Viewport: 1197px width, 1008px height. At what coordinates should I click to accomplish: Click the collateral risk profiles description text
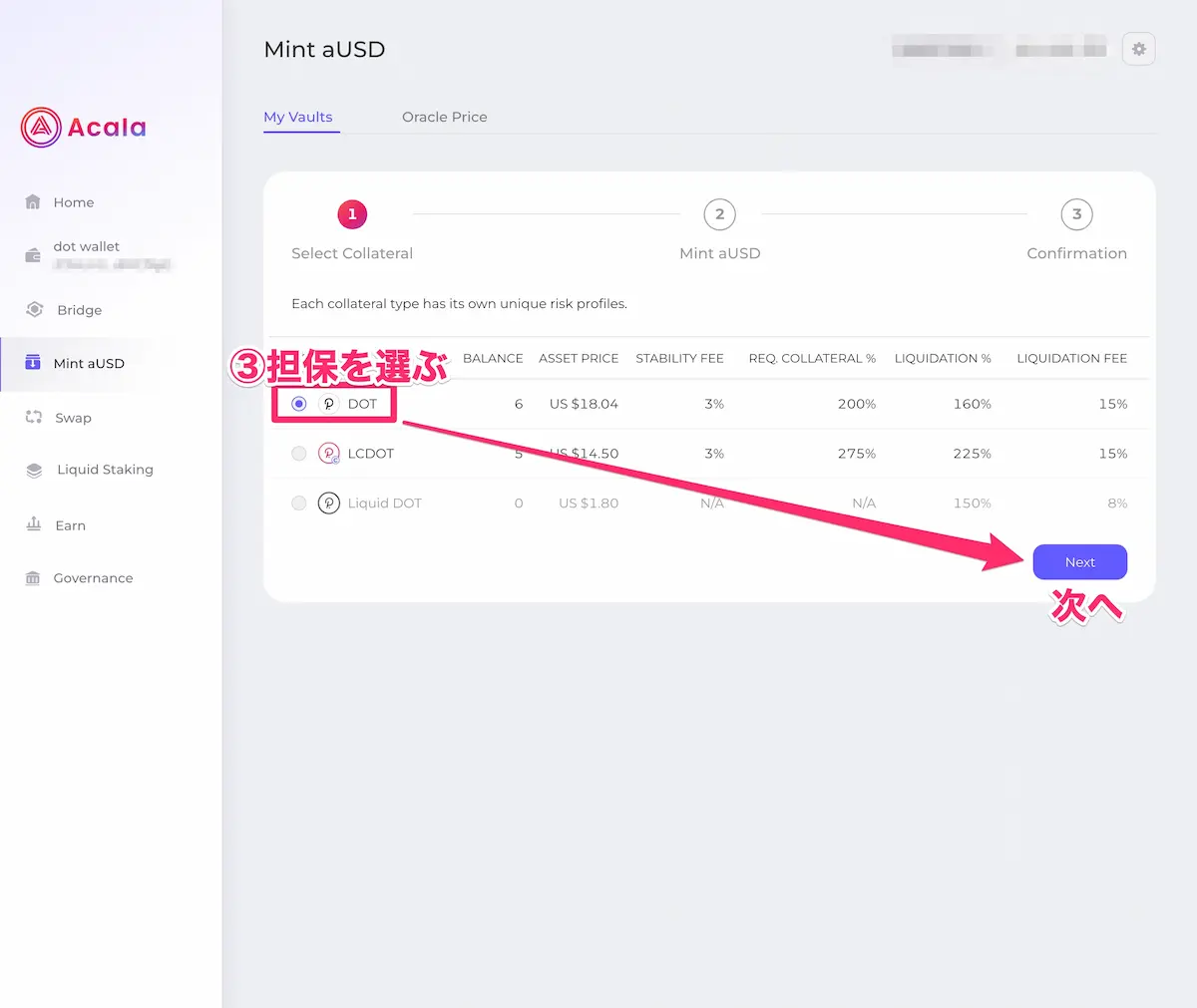tap(459, 303)
